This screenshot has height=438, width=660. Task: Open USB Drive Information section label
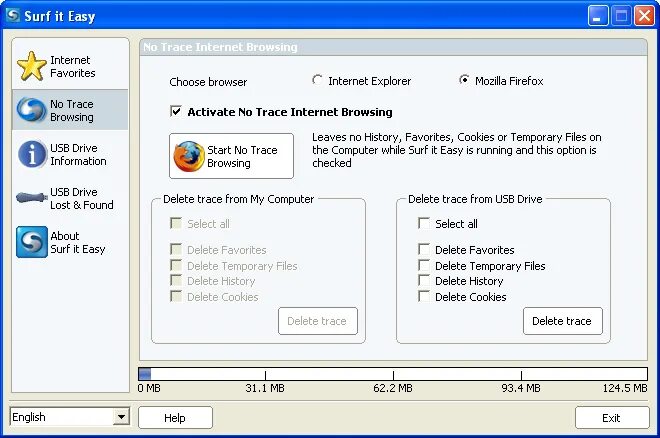click(78, 154)
